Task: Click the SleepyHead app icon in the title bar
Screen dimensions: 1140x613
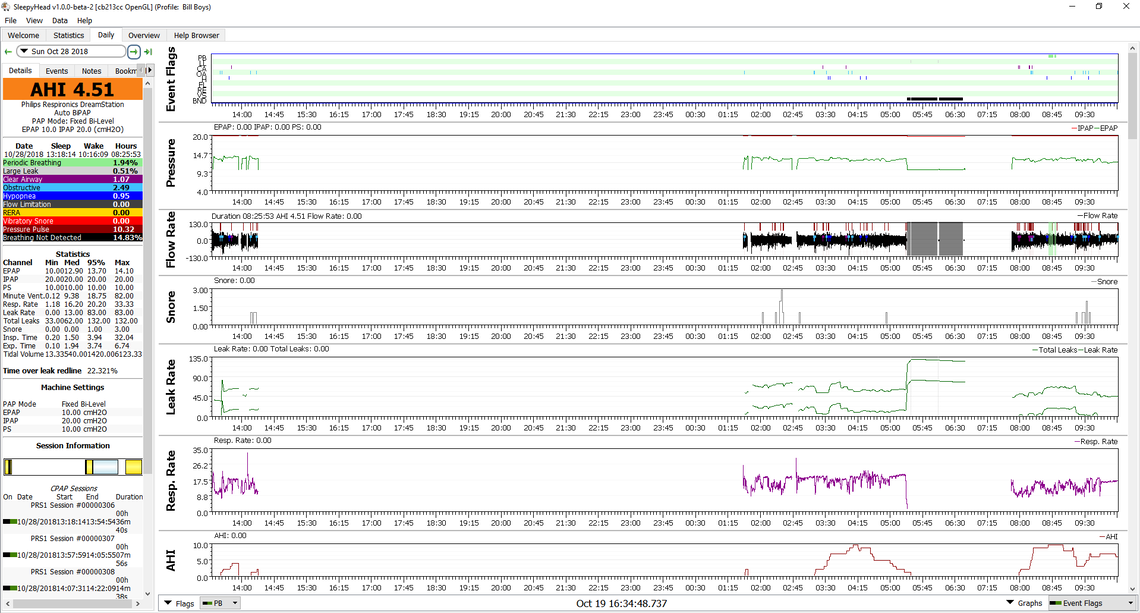Action: [6, 7]
